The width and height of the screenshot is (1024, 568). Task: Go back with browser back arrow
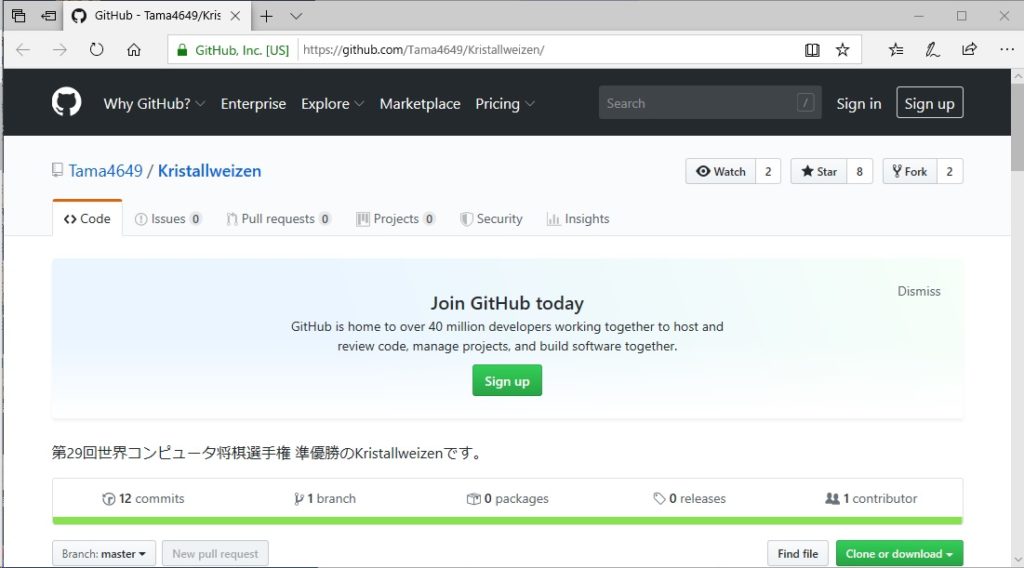click(23, 50)
